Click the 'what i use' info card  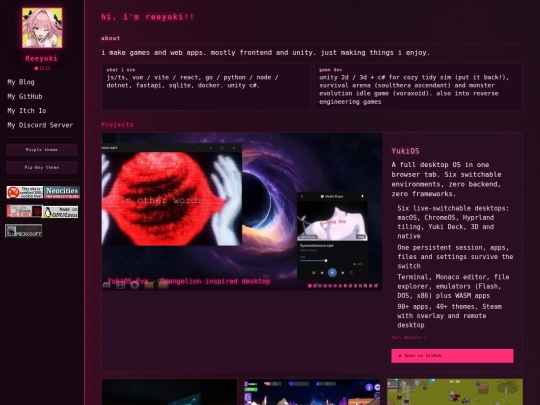click(x=206, y=87)
